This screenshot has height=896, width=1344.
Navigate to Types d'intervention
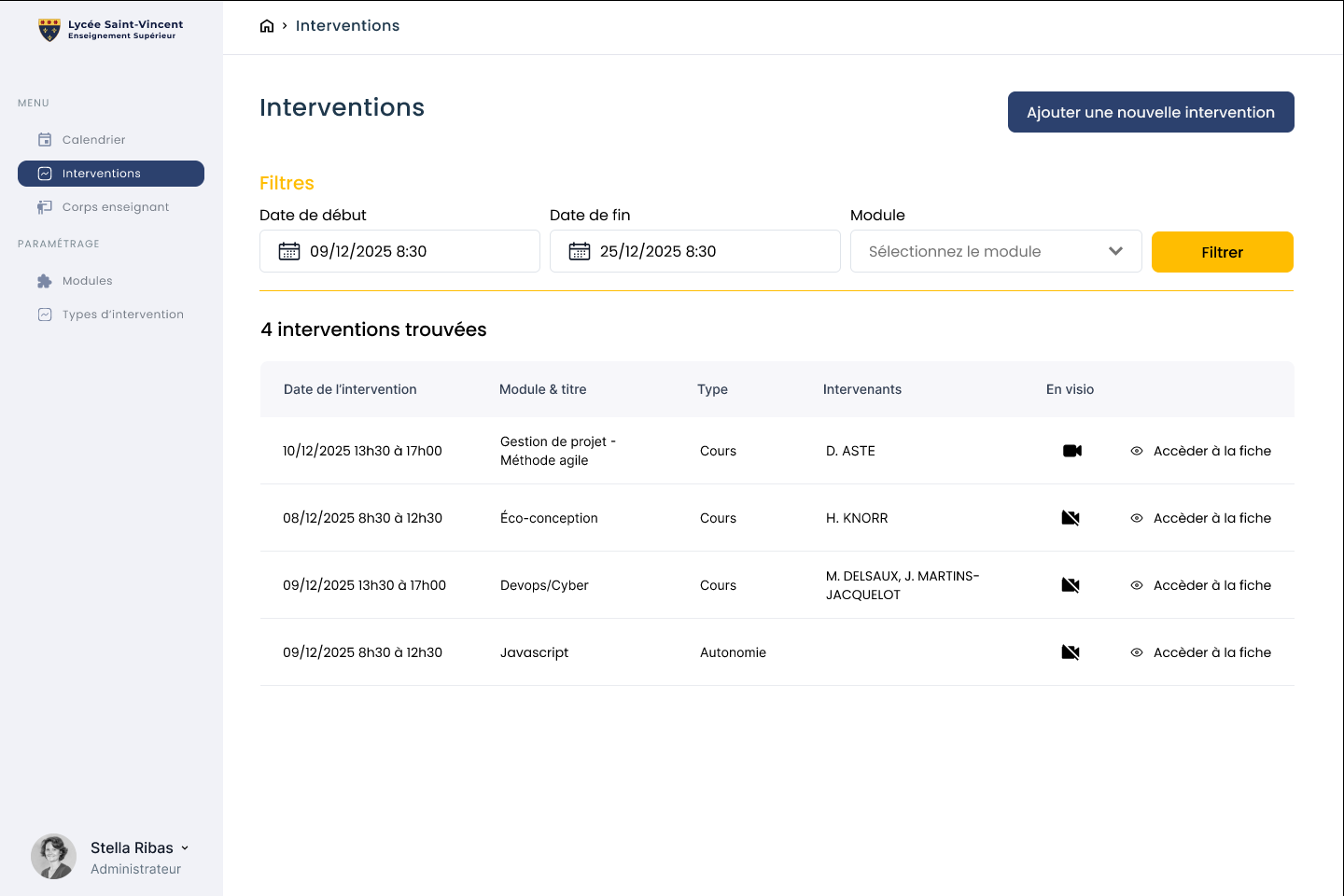pyautogui.click(x=122, y=315)
